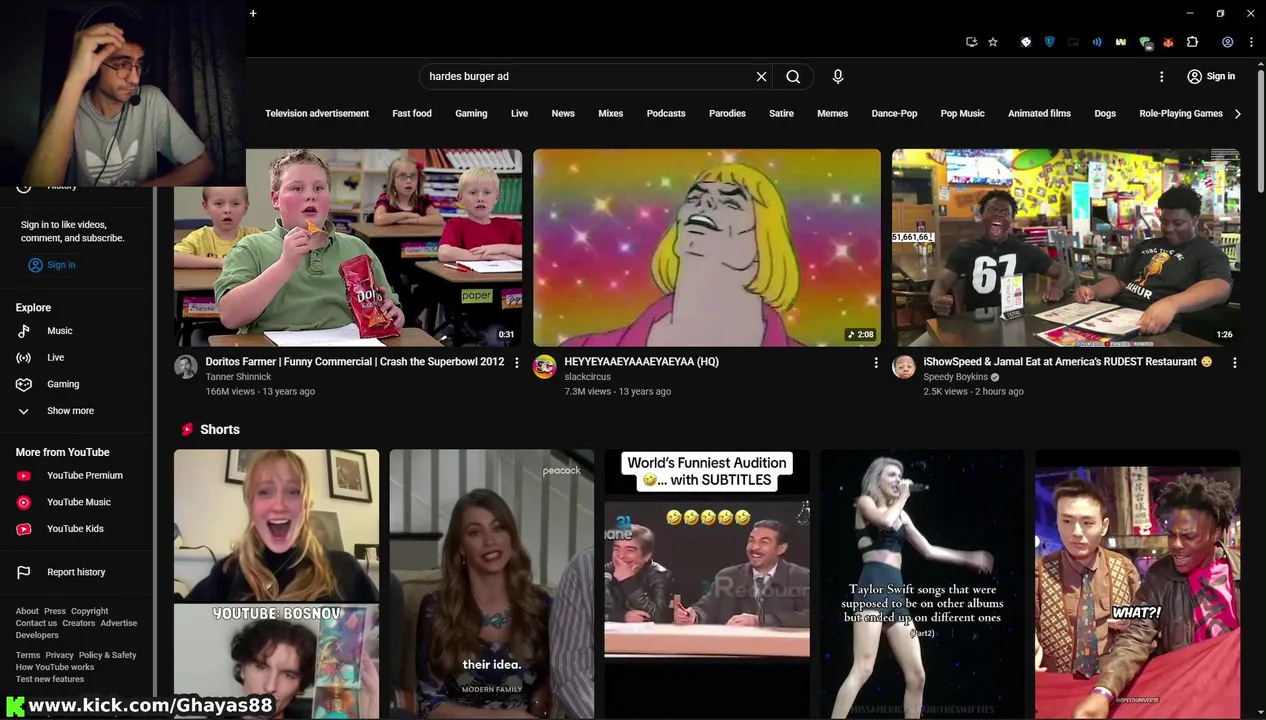
Task: Open Speedy Boykins channel link
Action: (955, 377)
